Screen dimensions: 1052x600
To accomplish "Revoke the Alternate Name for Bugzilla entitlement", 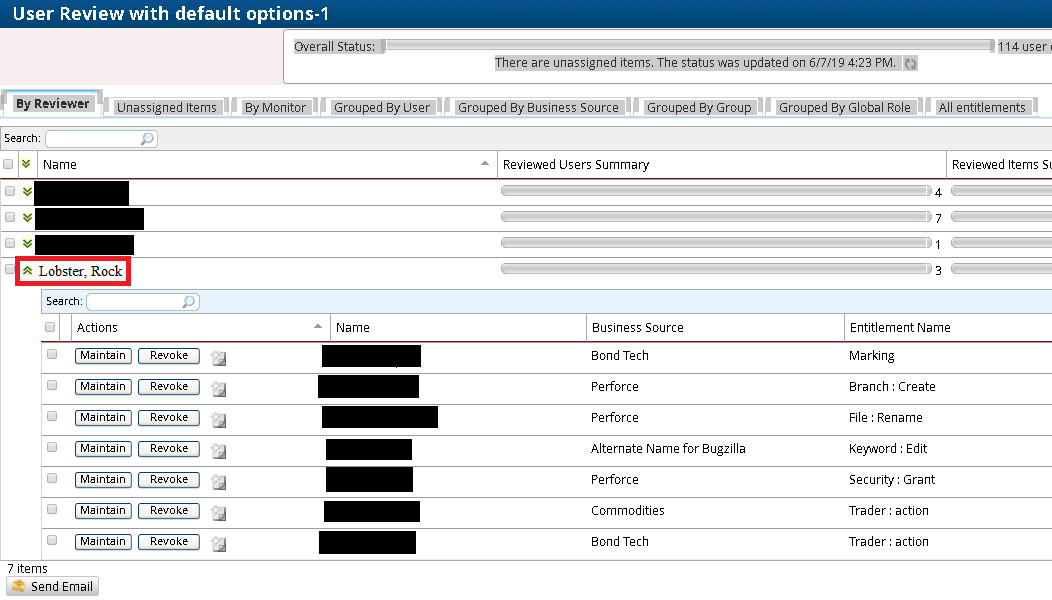I will [169, 448].
